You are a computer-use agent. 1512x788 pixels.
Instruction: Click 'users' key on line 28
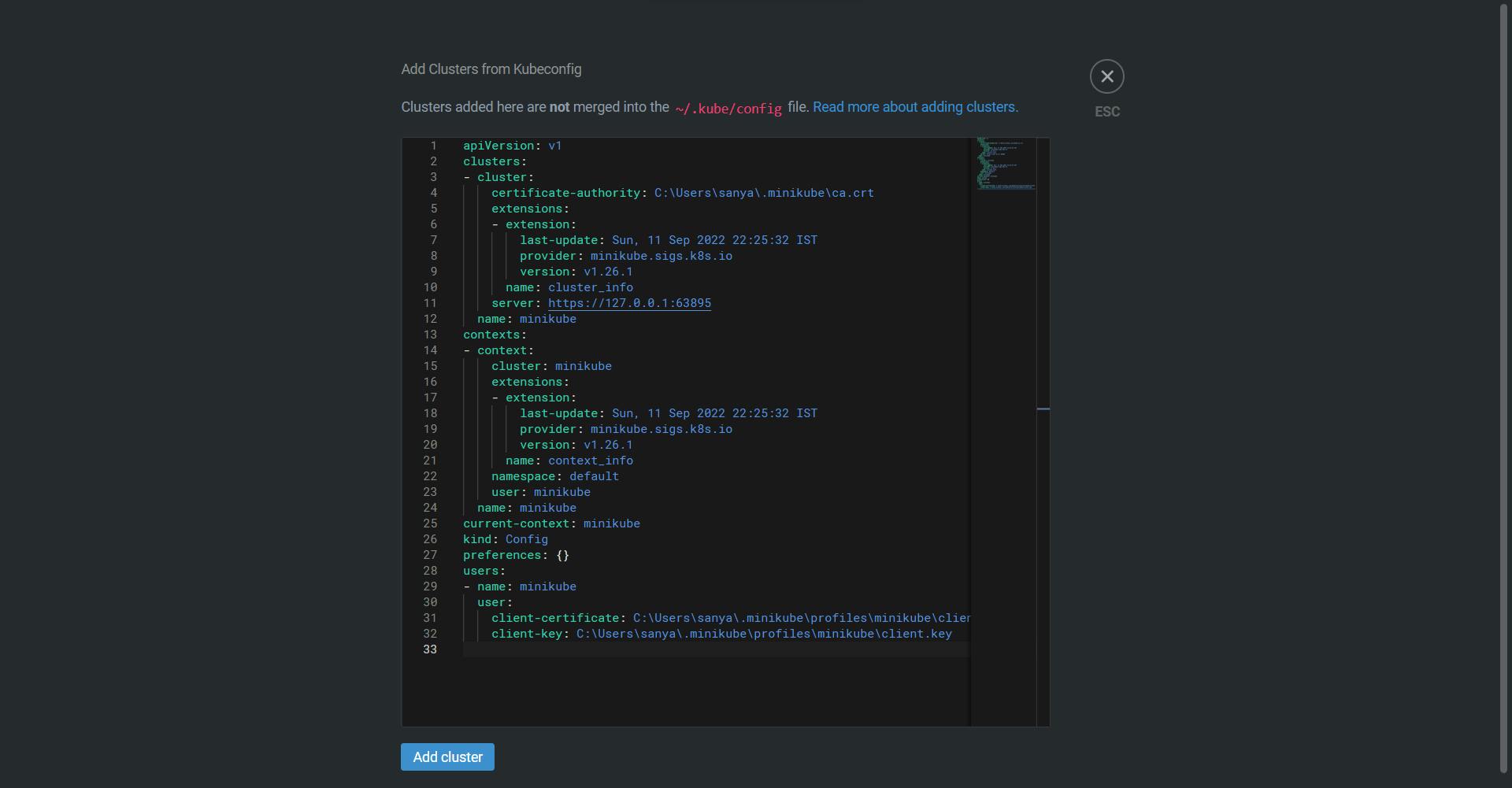pos(480,571)
